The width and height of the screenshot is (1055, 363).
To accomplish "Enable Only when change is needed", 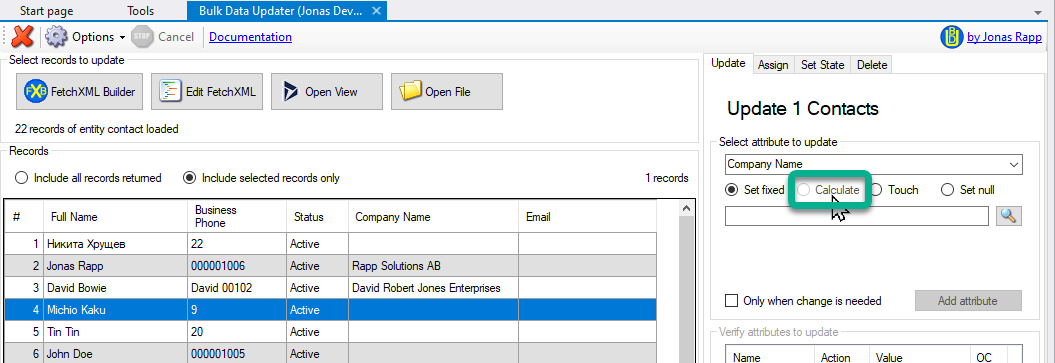I will pos(731,300).
